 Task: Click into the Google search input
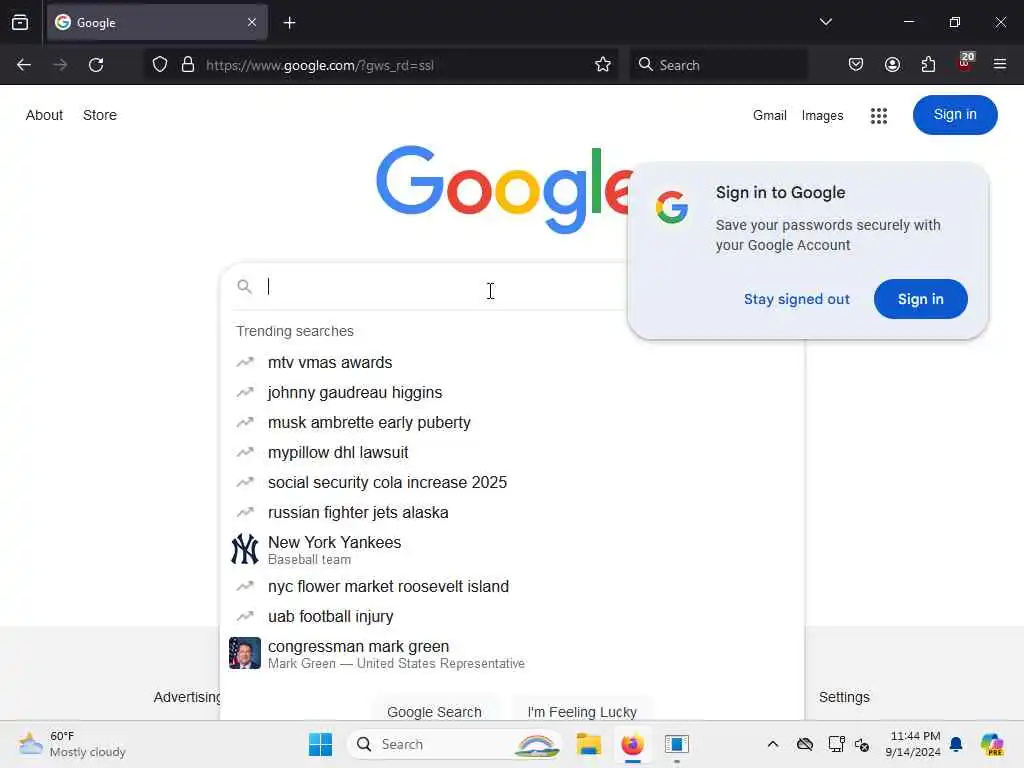[444, 287]
